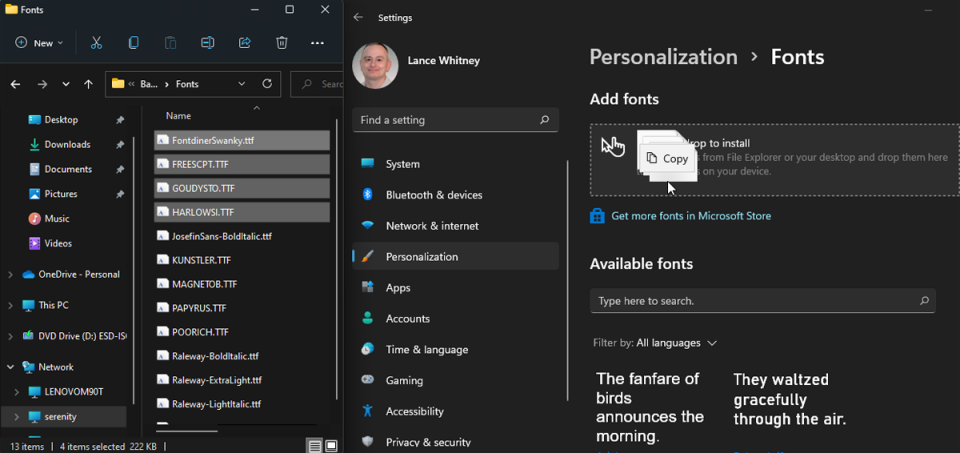Collapse the Network tree node
Screen dimensions: 960x453
pos(10,367)
